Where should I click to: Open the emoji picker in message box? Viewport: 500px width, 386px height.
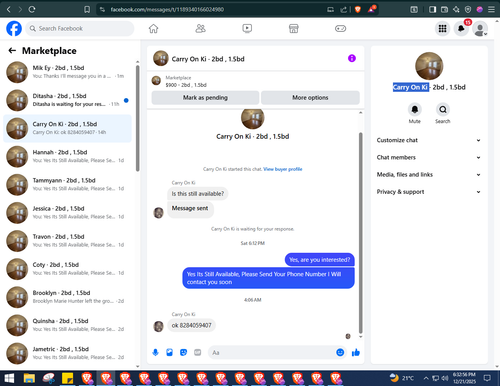point(340,352)
